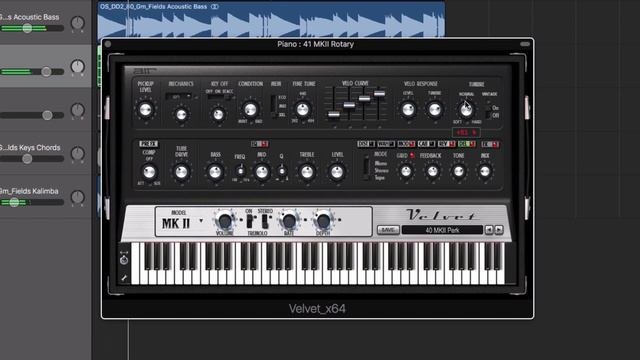This screenshot has height=360, width=640.
Task: Turn the Acoustic Bass track pan knob
Action: pyautogui.click(x=78, y=23)
